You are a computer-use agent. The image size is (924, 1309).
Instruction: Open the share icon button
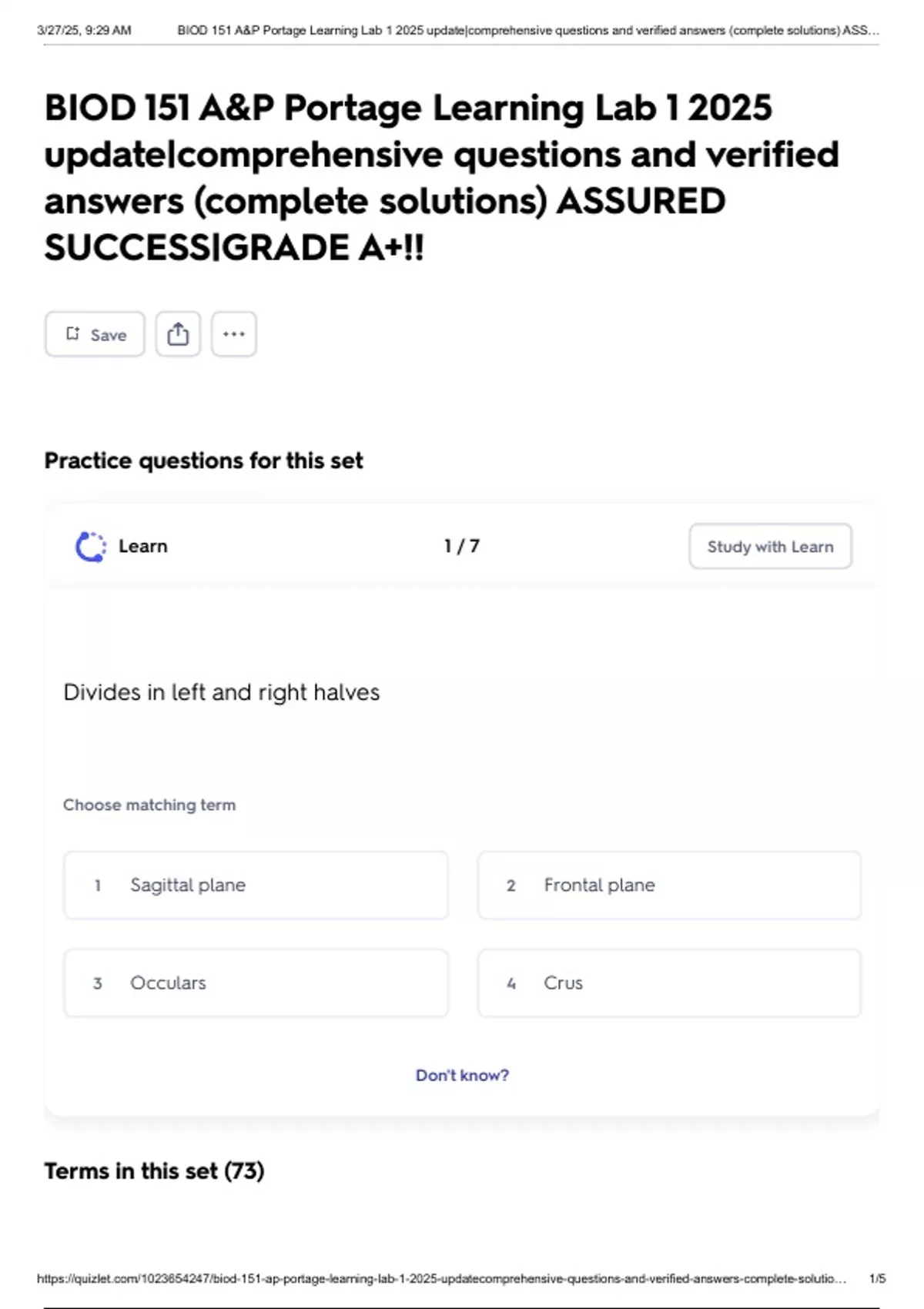(178, 334)
